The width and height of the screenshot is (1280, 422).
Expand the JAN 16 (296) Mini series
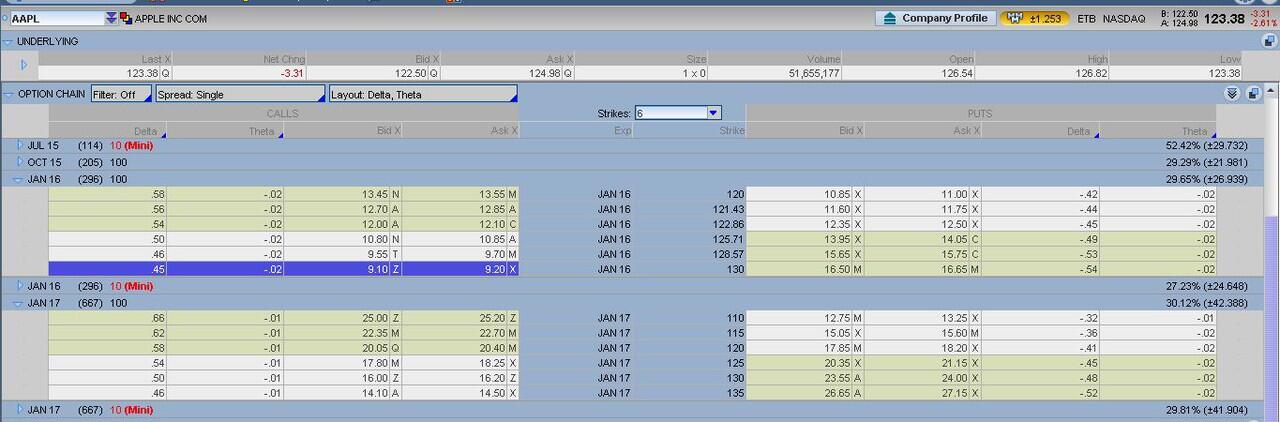tap(20, 286)
